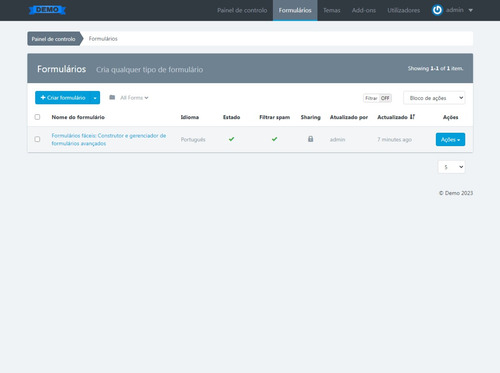Click the Criar formulário button

[63, 98]
